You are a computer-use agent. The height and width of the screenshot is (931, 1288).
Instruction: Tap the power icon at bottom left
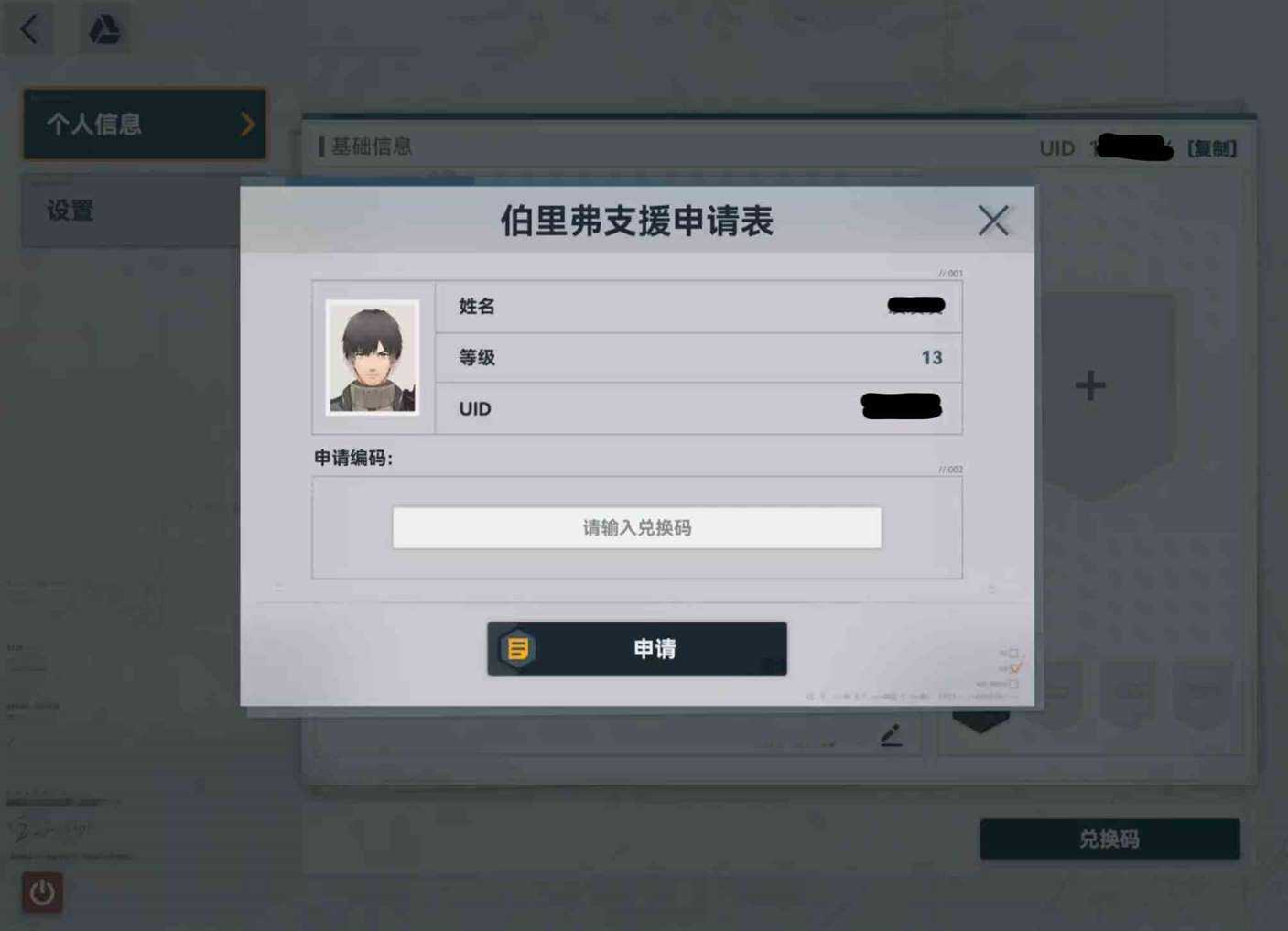click(42, 893)
